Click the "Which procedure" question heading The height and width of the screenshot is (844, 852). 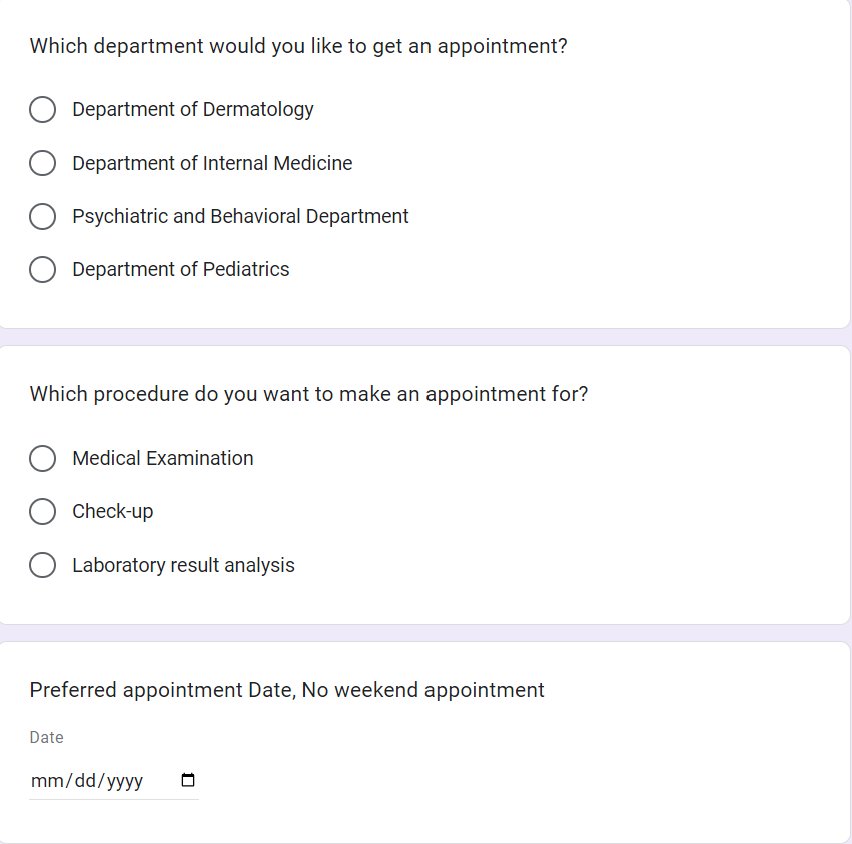coord(309,394)
